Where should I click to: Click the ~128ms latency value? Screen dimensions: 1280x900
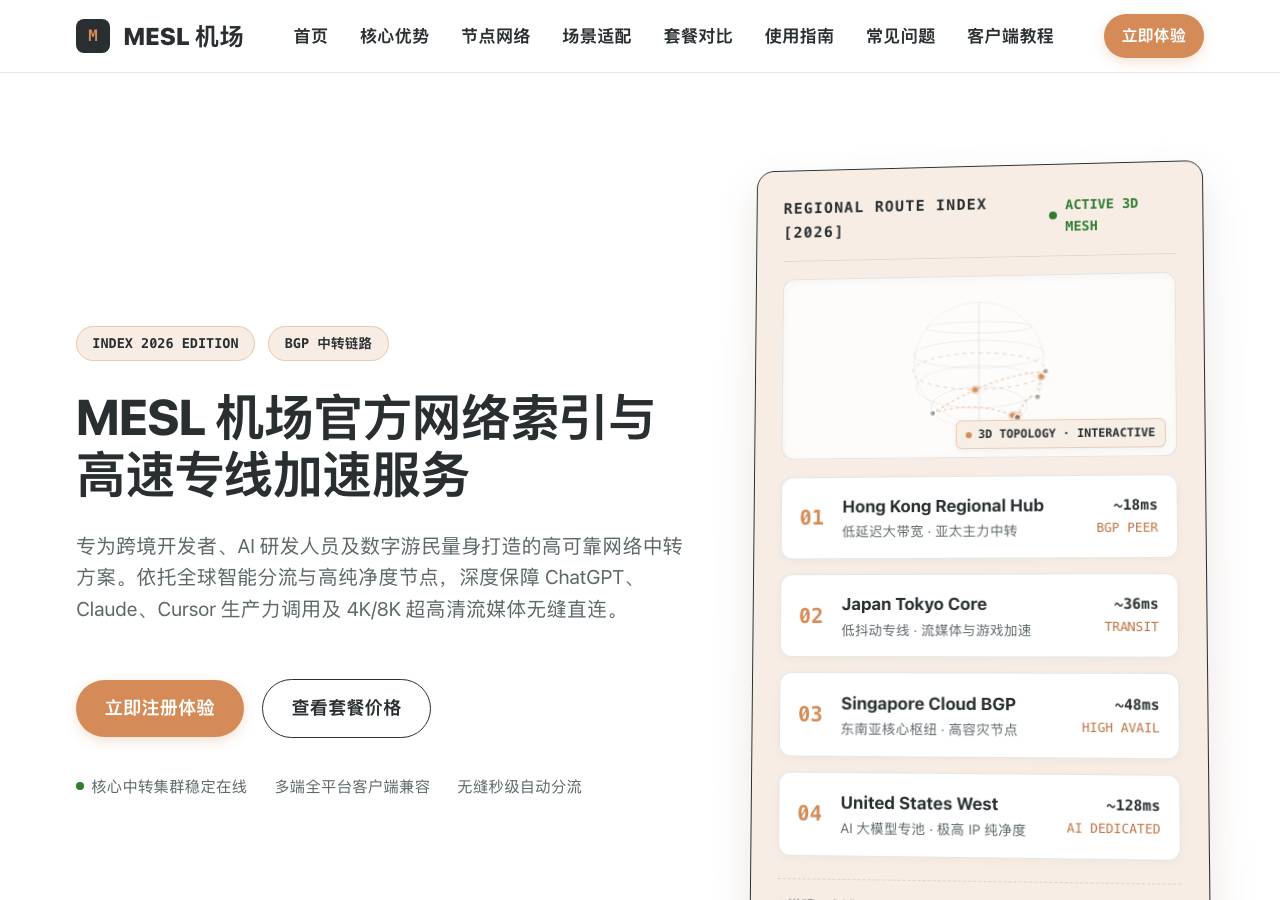pos(1133,806)
